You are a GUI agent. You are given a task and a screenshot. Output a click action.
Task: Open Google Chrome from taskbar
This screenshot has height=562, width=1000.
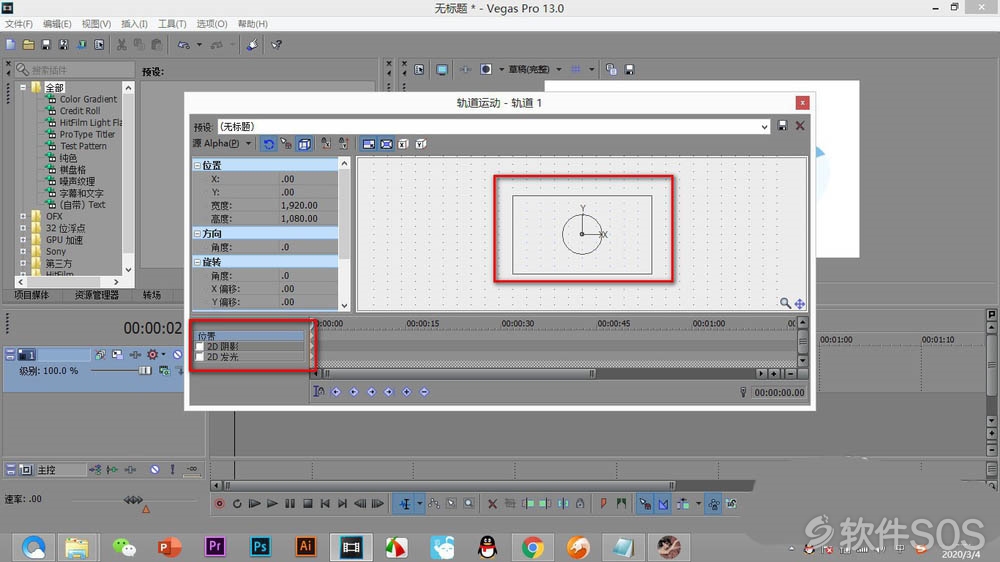pyautogui.click(x=533, y=547)
